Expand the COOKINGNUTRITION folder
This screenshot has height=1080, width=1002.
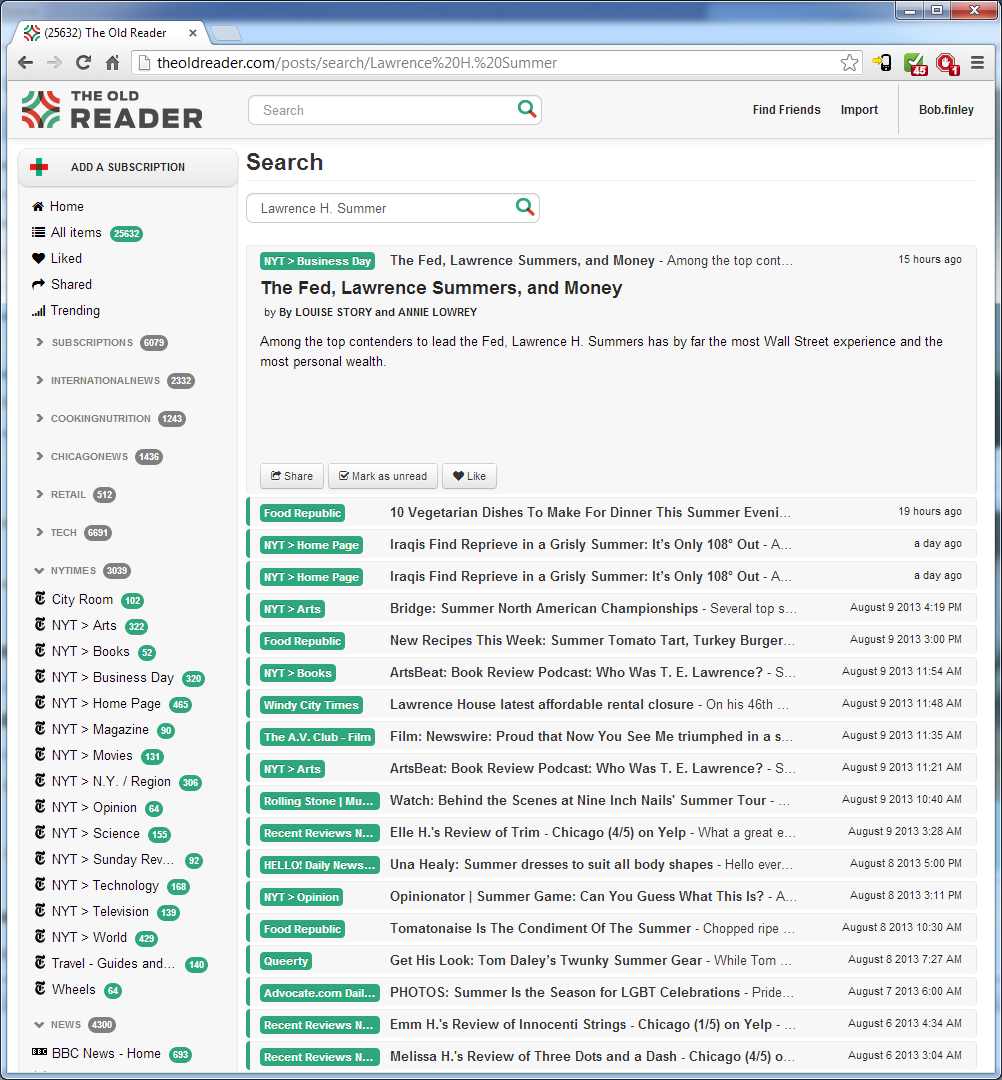(x=39, y=417)
